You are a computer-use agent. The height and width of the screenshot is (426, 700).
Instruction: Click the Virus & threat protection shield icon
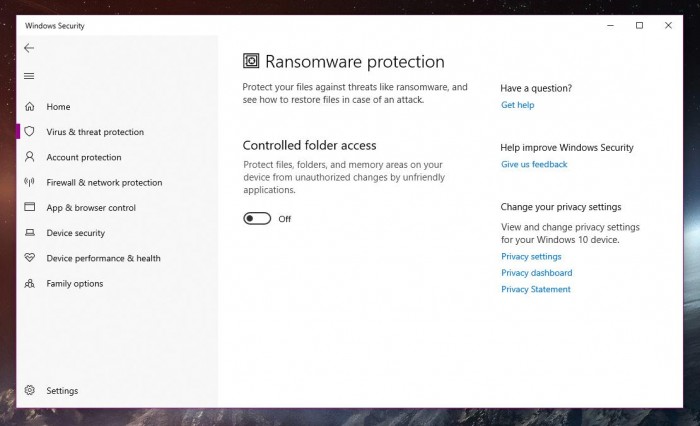tap(29, 132)
